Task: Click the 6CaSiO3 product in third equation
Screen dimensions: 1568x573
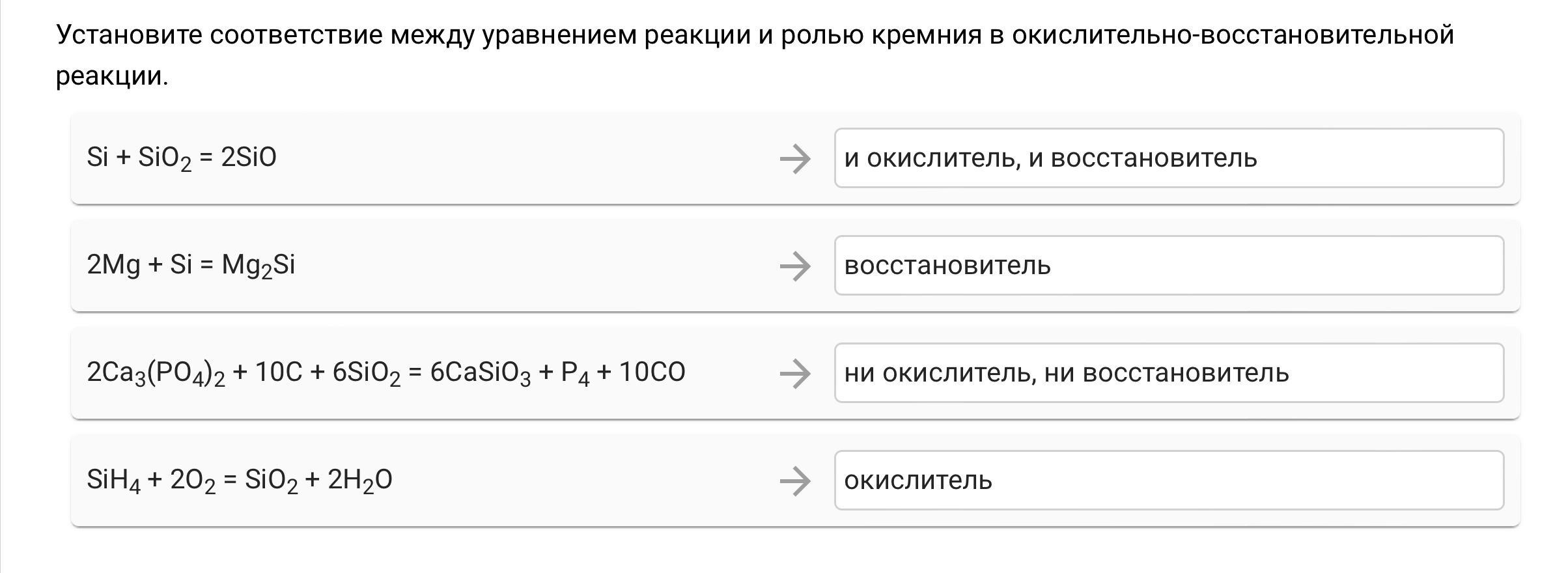Action: click(480, 372)
